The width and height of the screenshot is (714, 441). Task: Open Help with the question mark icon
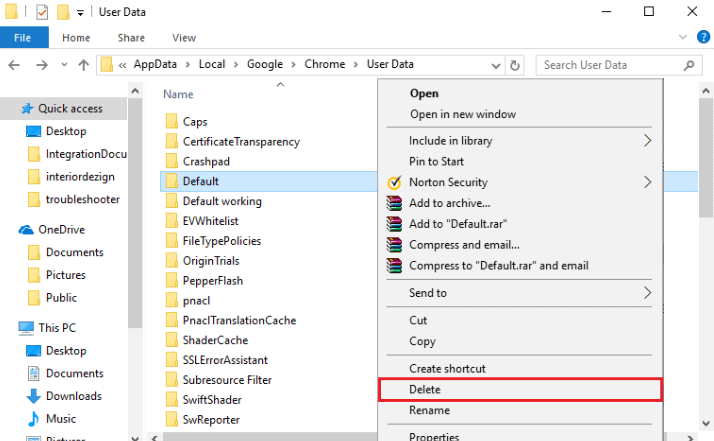[x=703, y=37]
